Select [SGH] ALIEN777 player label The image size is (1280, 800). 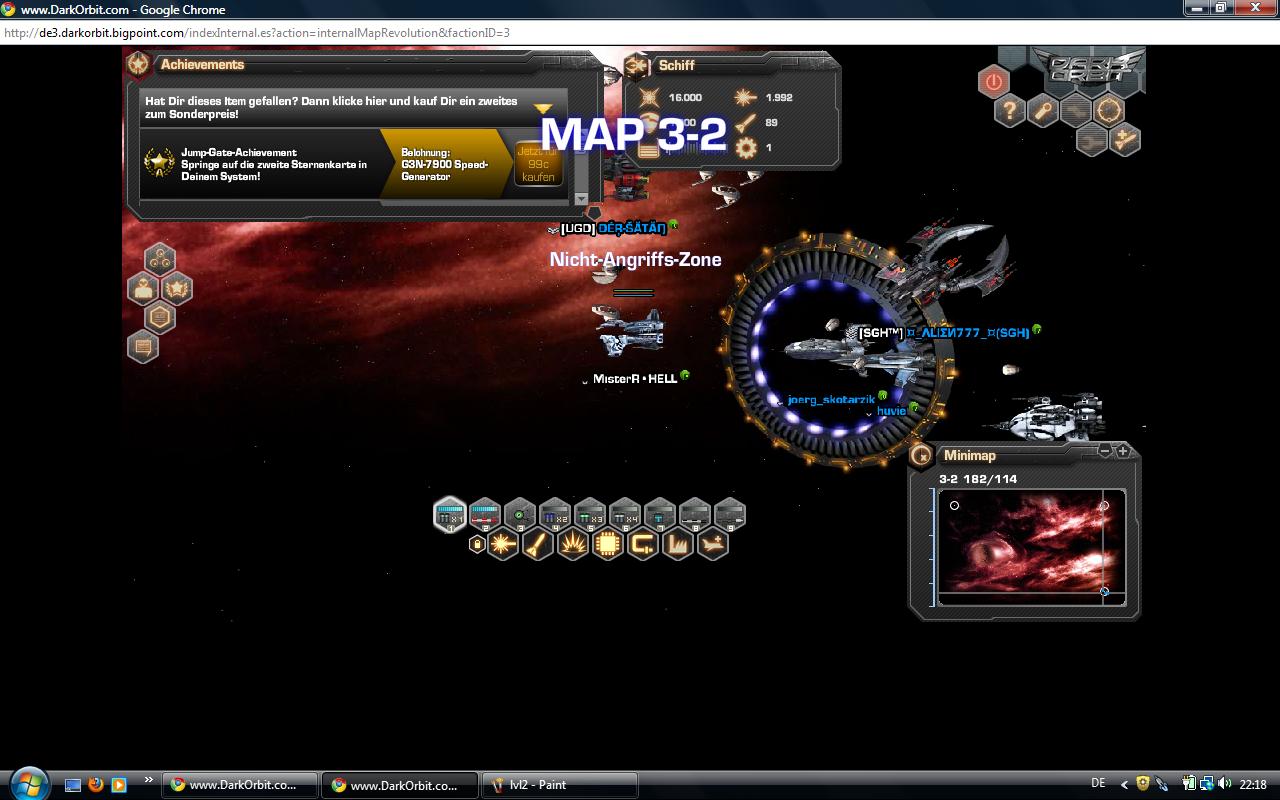[x=944, y=332]
